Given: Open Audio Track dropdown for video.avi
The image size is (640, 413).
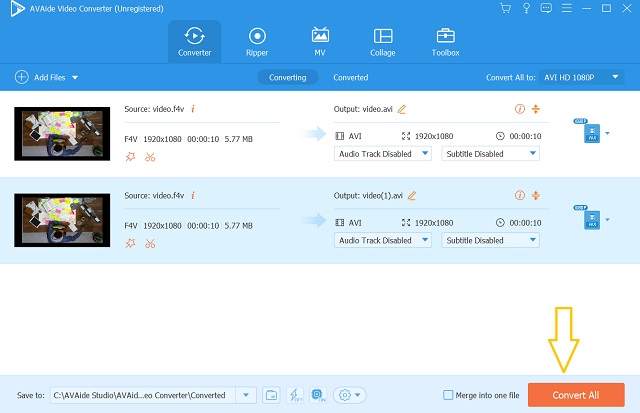Looking at the screenshot, I should click(x=383, y=154).
